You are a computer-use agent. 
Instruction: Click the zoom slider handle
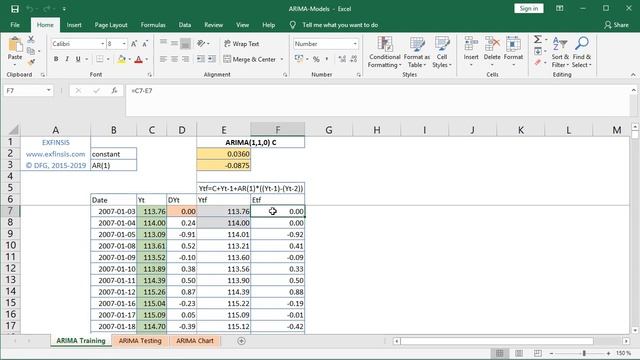click(x=584, y=353)
